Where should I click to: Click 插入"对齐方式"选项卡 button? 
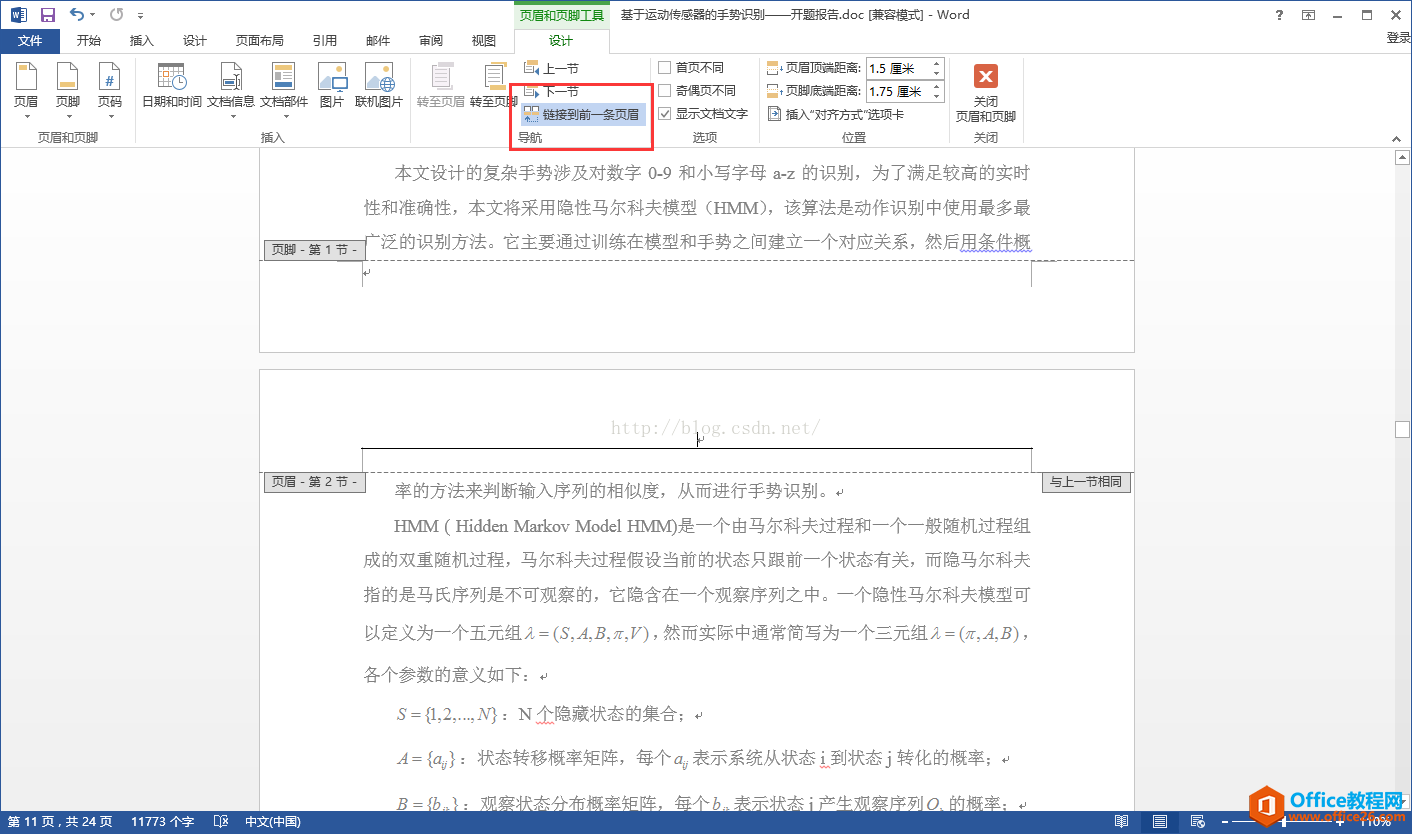tap(836, 114)
